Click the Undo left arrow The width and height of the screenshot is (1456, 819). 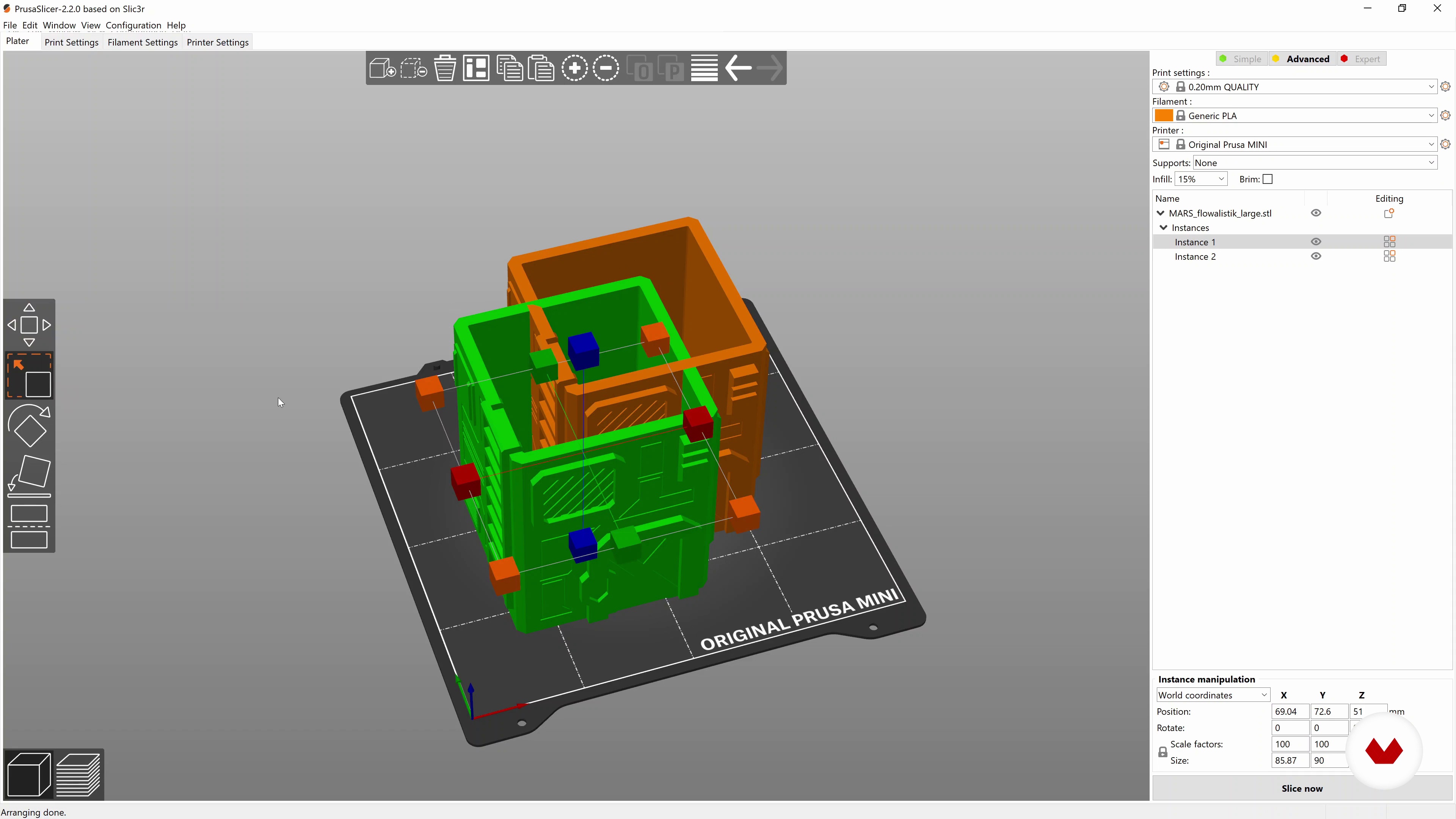click(738, 68)
